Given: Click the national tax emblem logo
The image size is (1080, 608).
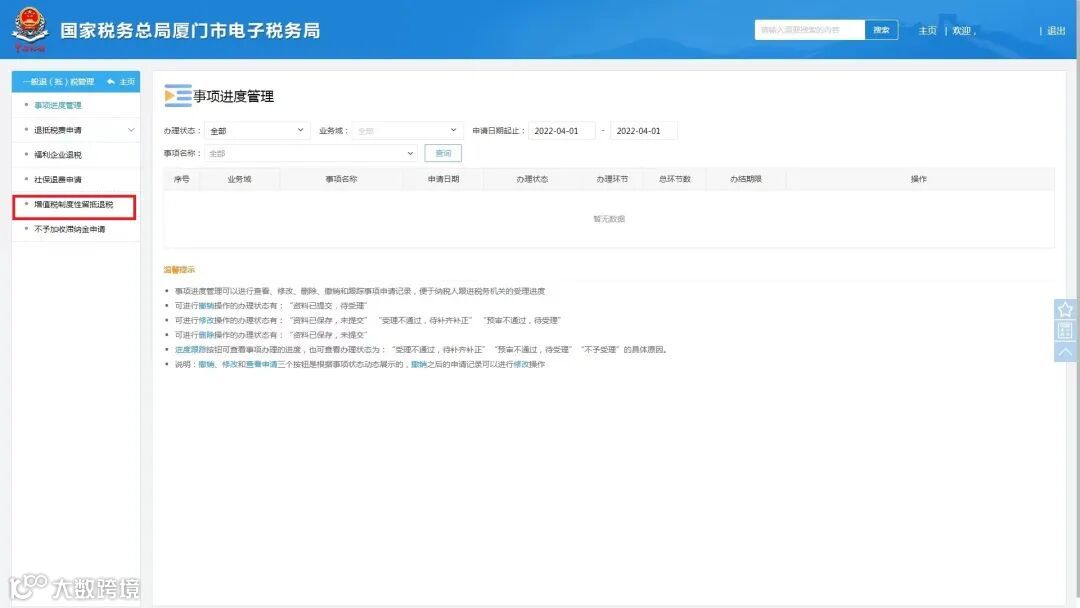Looking at the screenshot, I should coord(30,29).
